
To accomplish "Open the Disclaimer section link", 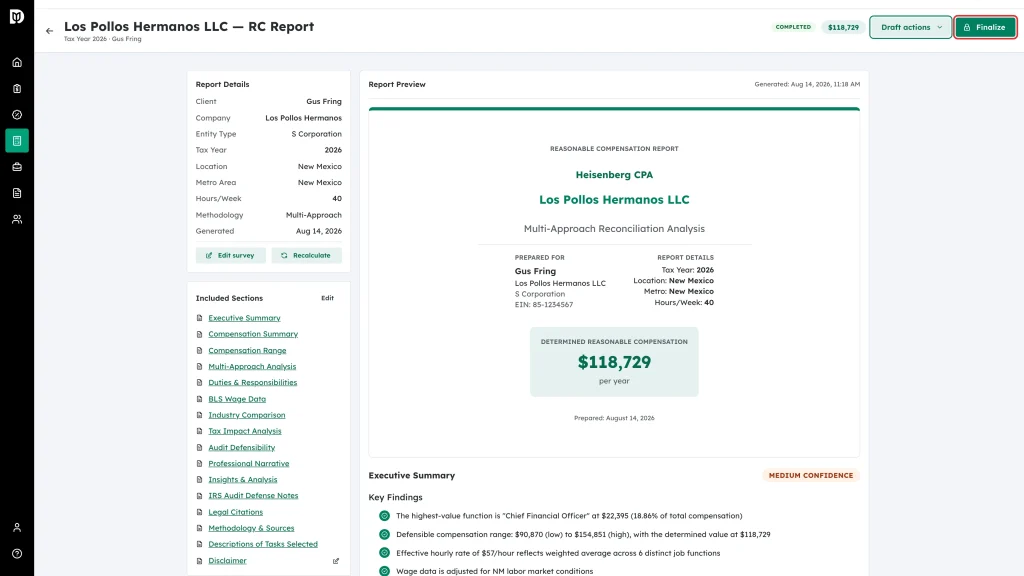I will point(227,561).
